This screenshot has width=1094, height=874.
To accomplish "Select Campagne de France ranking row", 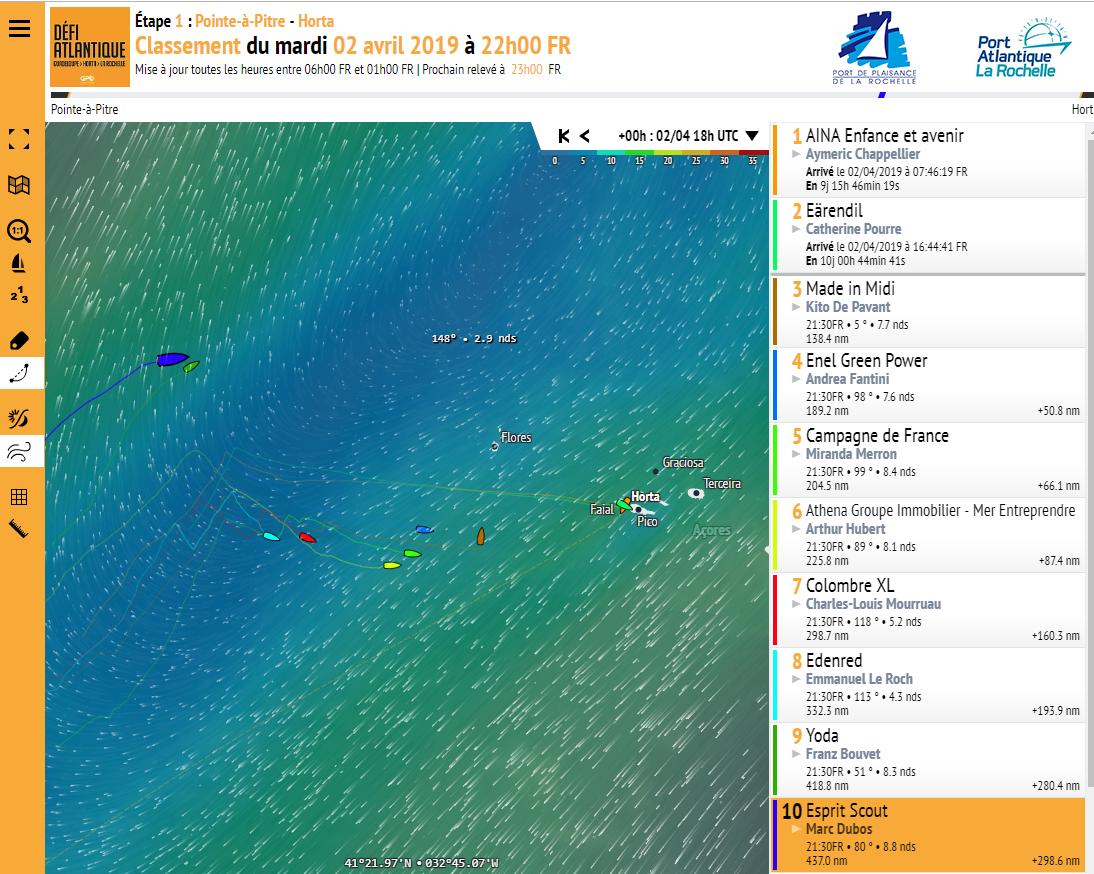I will click(929, 460).
